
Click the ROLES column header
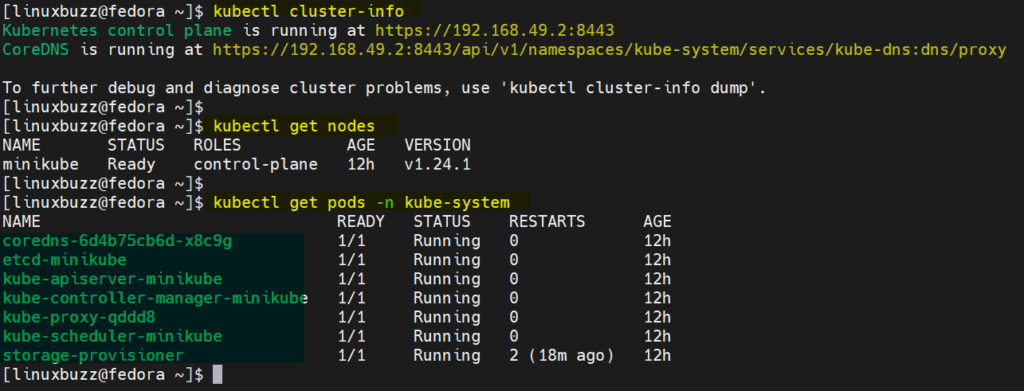pos(217,145)
